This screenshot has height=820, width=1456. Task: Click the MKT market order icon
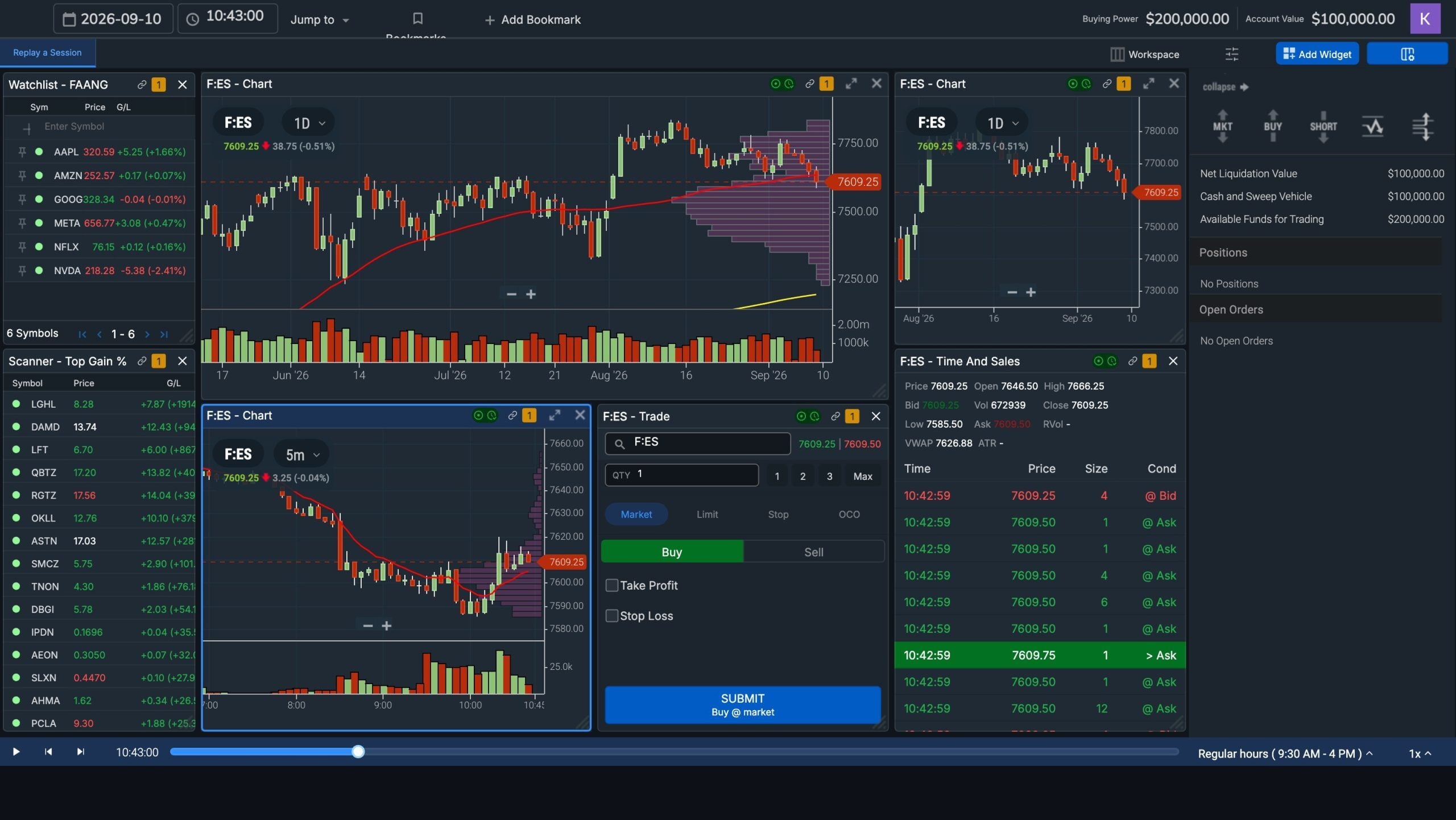pyautogui.click(x=1222, y=126)
